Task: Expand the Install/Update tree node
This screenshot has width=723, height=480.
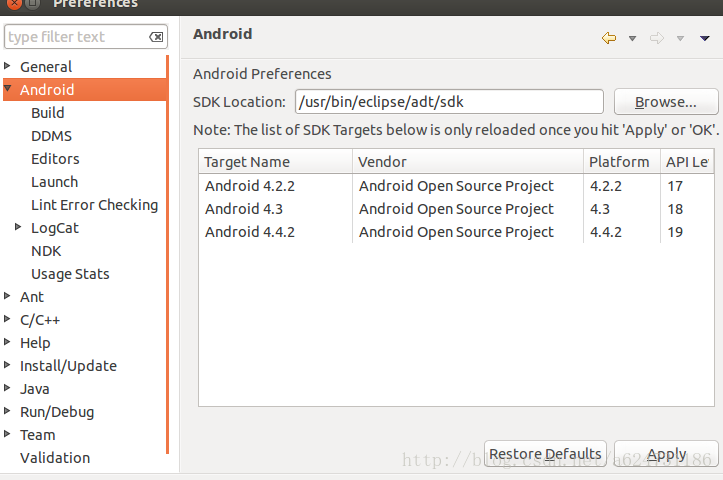Action: [x=7, y=365]
